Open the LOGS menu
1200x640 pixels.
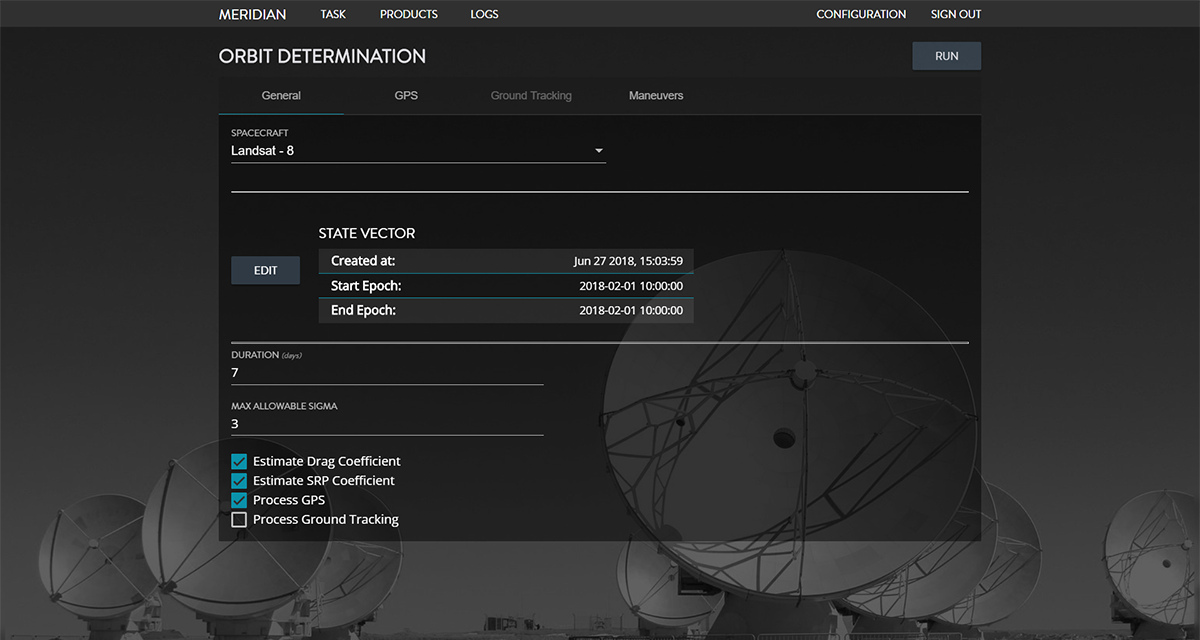coord(484,14)
